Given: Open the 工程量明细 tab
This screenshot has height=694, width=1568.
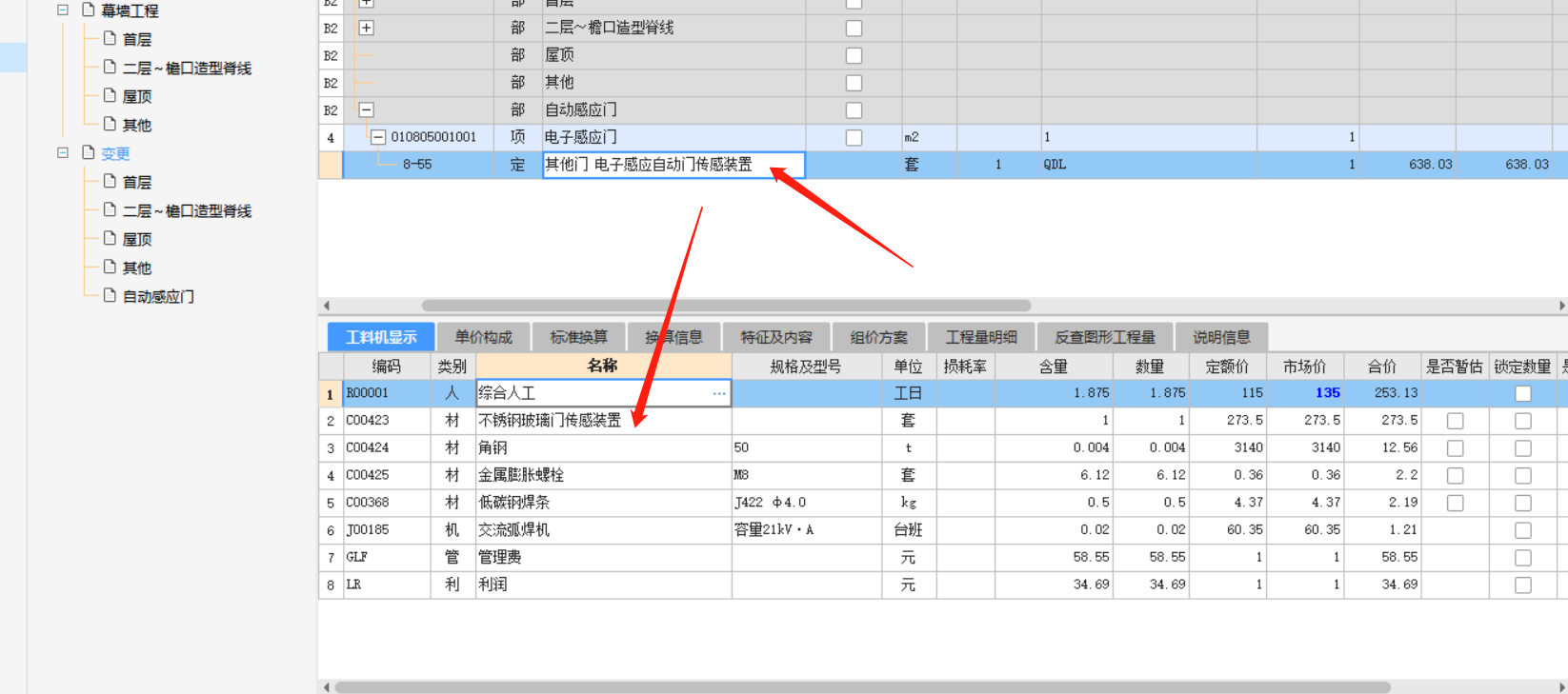Looking at the screenshot, I should [981, 337].
